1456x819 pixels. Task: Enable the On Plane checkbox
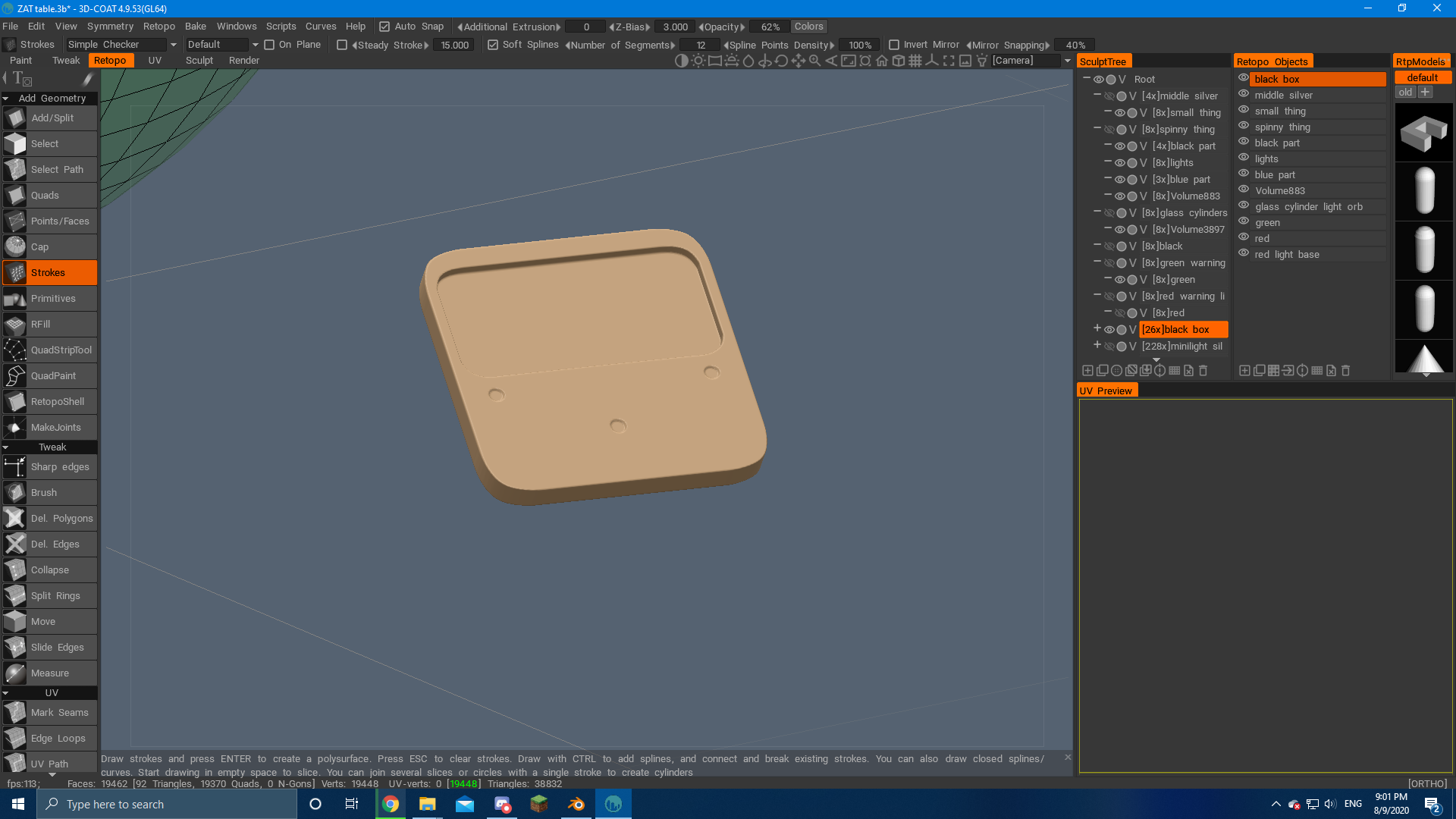click(x=269, y=45)
